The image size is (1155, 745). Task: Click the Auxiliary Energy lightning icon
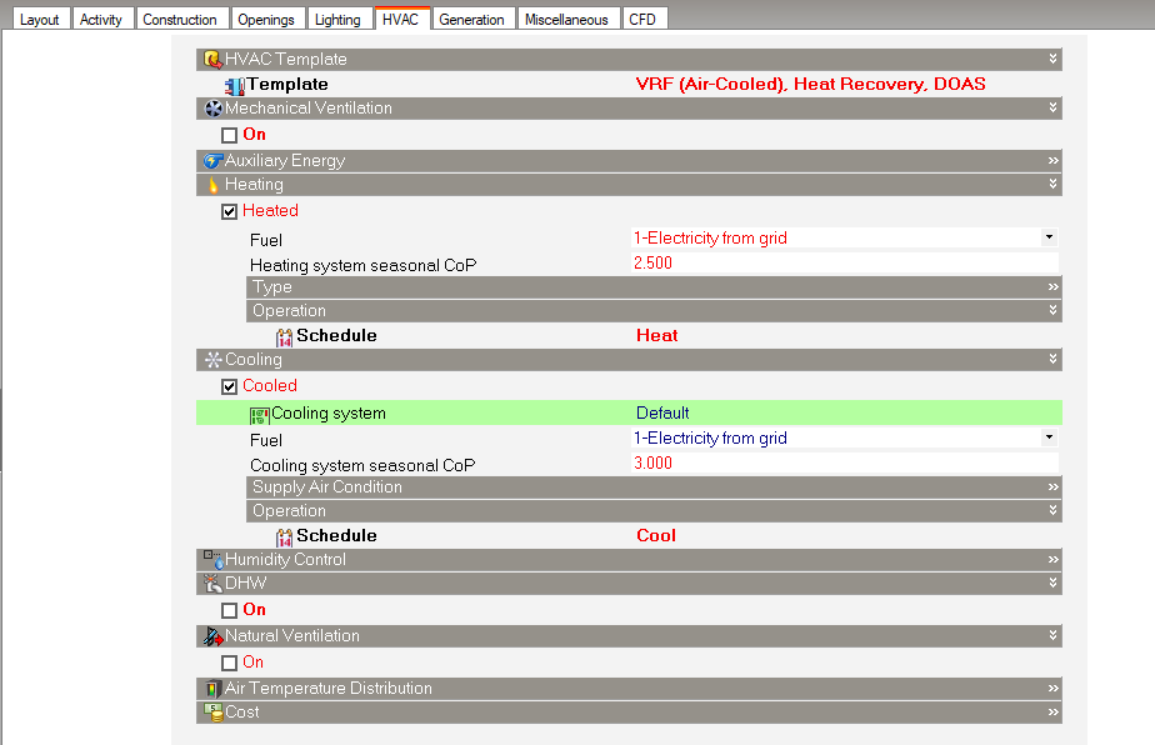[213, 161]
